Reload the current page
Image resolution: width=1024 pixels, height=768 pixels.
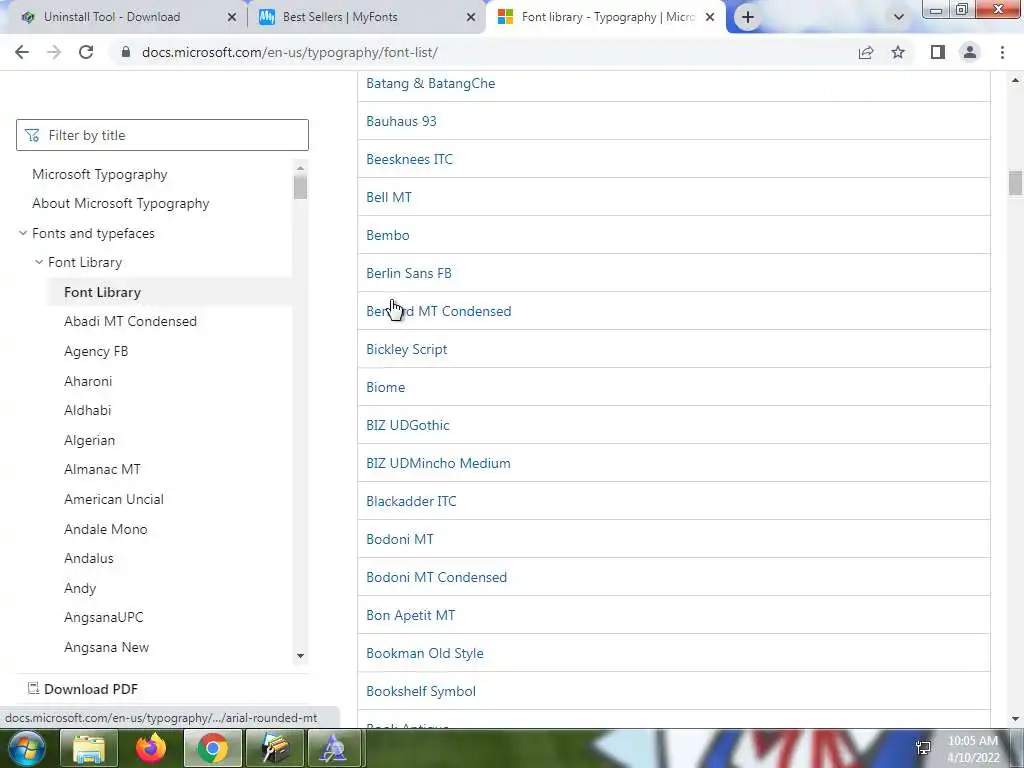(x=86, y=52)
